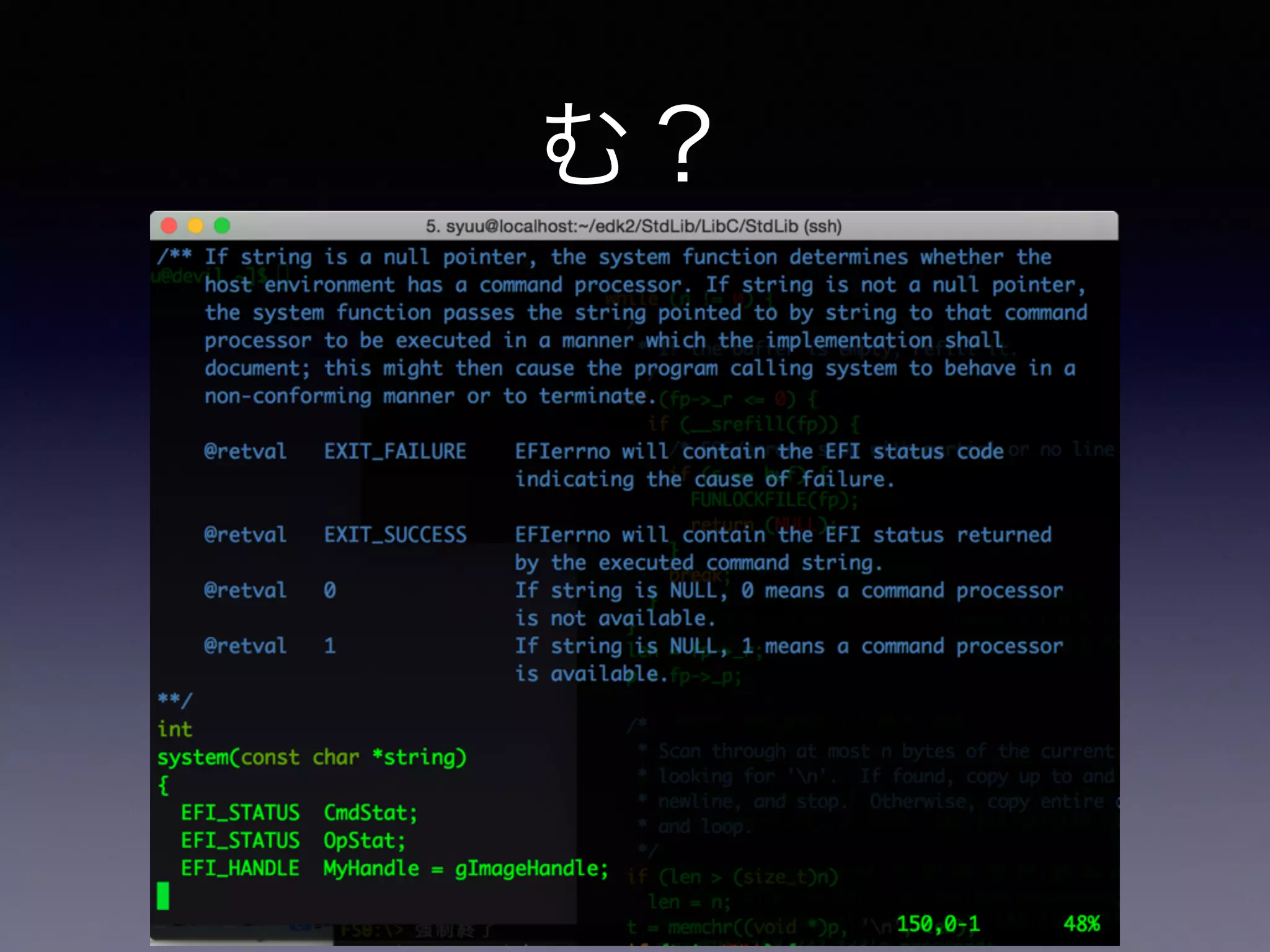Image resolution: width=1270 pixels, height=952 pixels.
Task: Click the comment closing '**/' marker
Action: pos(175,700)
